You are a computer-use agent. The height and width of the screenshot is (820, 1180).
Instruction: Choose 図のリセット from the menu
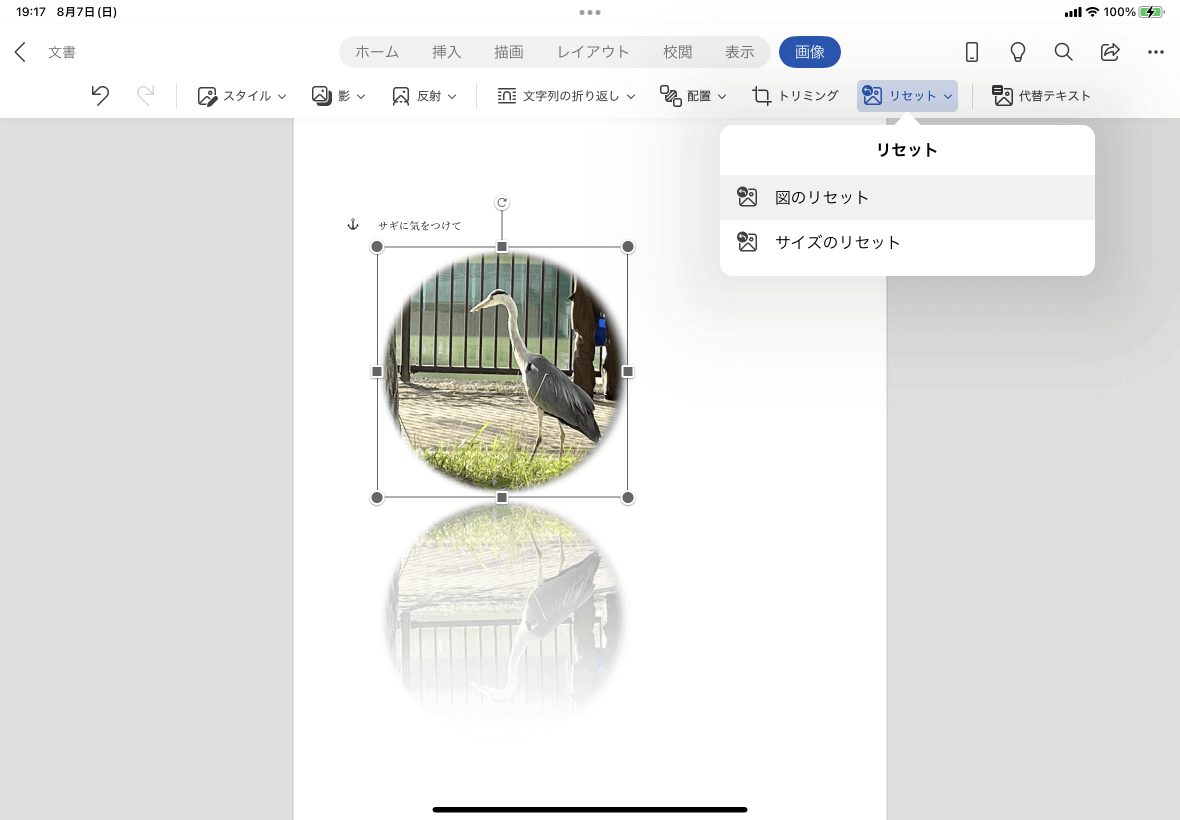907,197
